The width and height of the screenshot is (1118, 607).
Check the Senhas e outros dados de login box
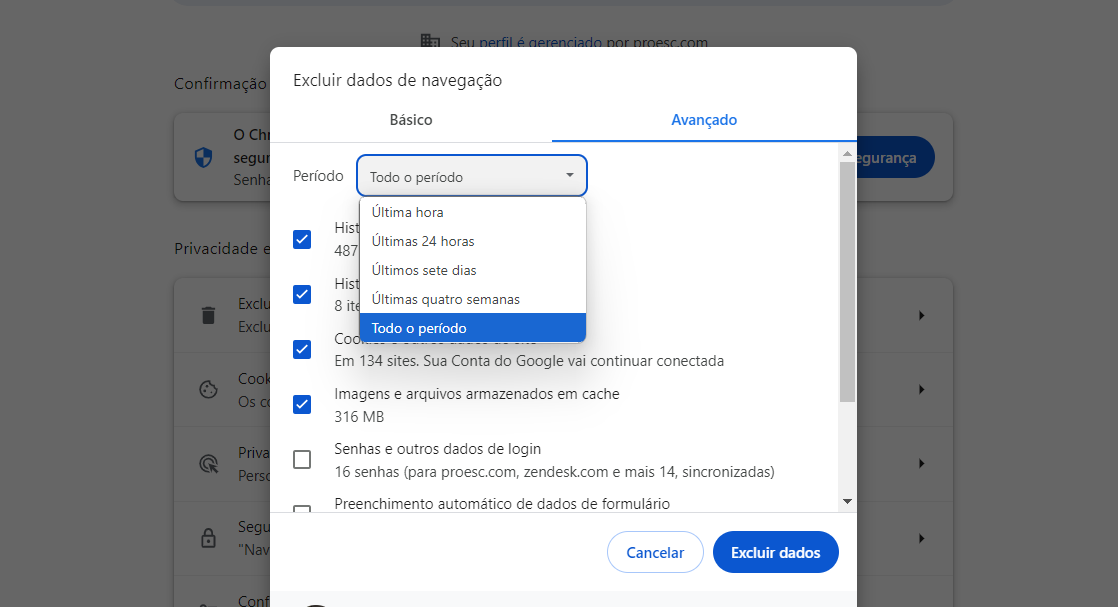302,459
